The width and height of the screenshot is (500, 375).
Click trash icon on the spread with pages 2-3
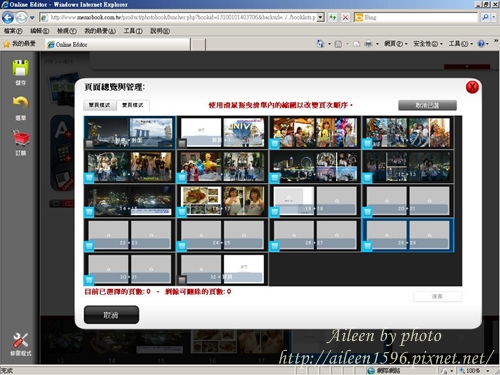[274, 144]
